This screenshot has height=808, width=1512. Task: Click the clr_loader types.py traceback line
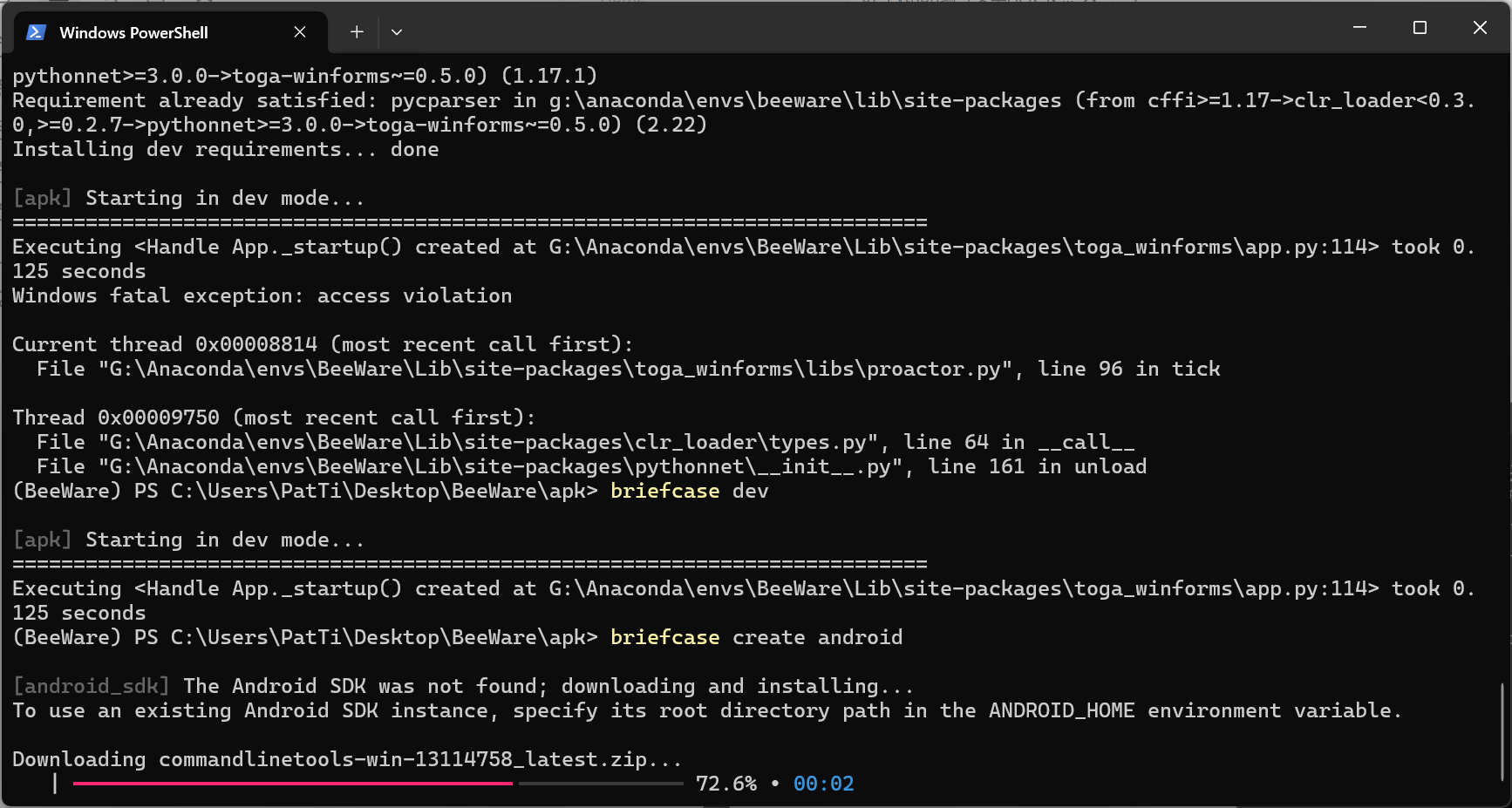pos(585,442)
